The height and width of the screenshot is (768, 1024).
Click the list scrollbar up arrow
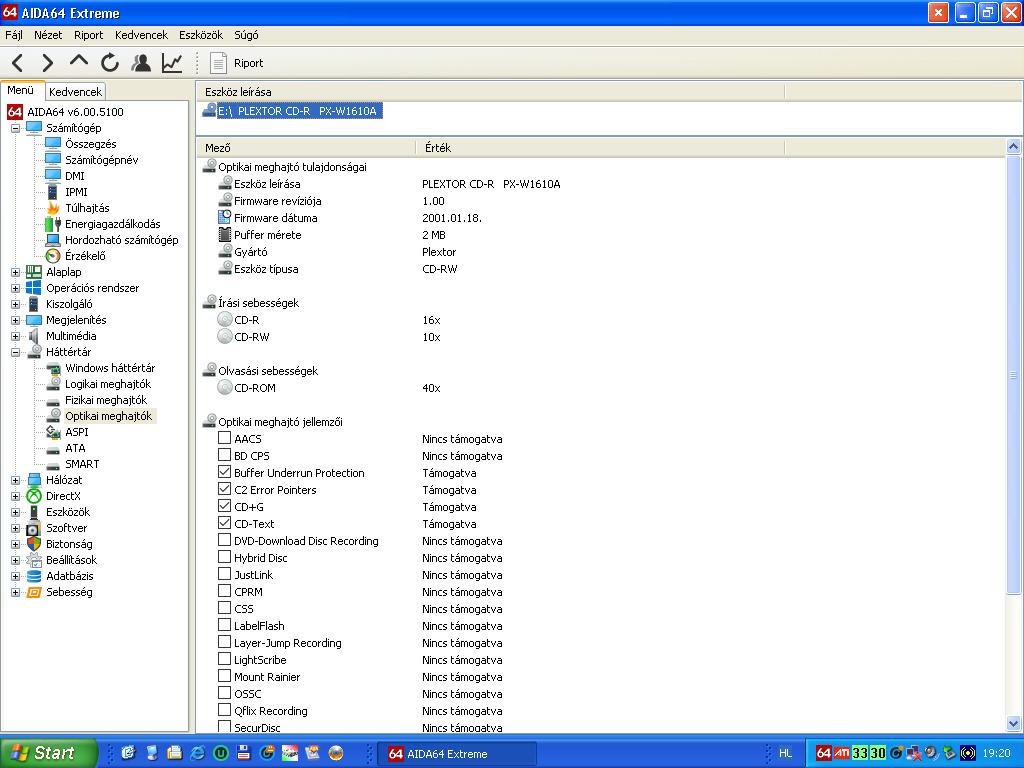click(x=1014, y=146)
